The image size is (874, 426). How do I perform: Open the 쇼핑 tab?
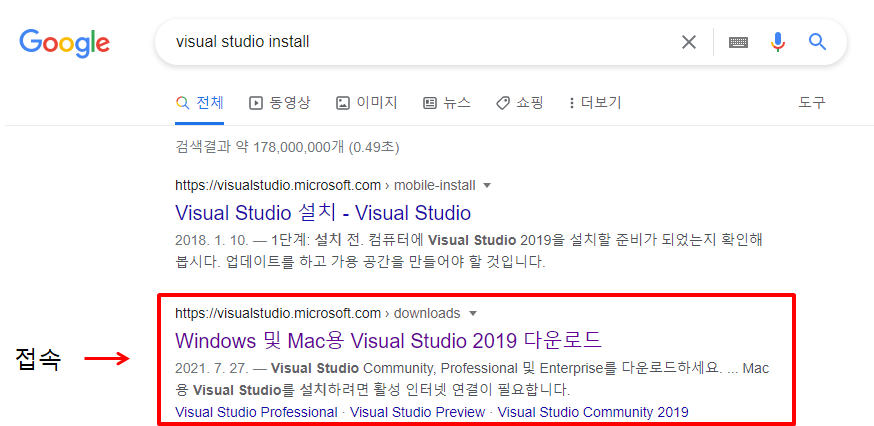(519, 103)
